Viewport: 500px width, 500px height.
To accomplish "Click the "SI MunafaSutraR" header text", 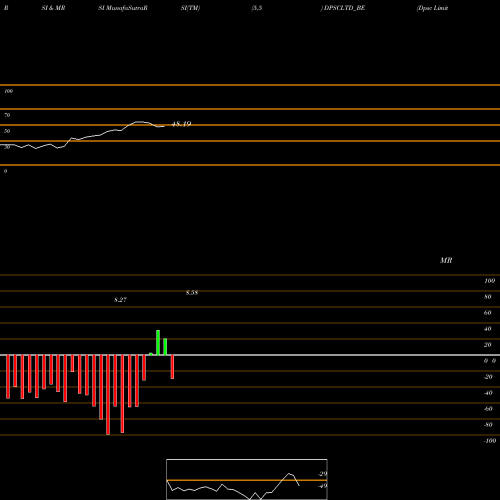I will [x=123, y=8].
